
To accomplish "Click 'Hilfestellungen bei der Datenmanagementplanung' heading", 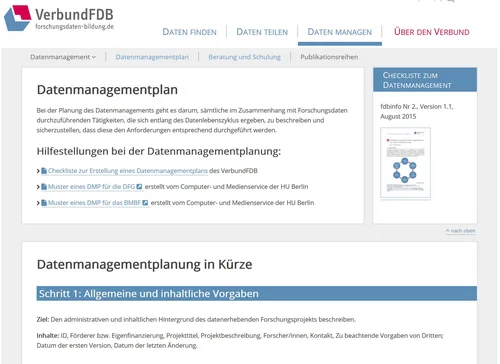I will 159,151.
